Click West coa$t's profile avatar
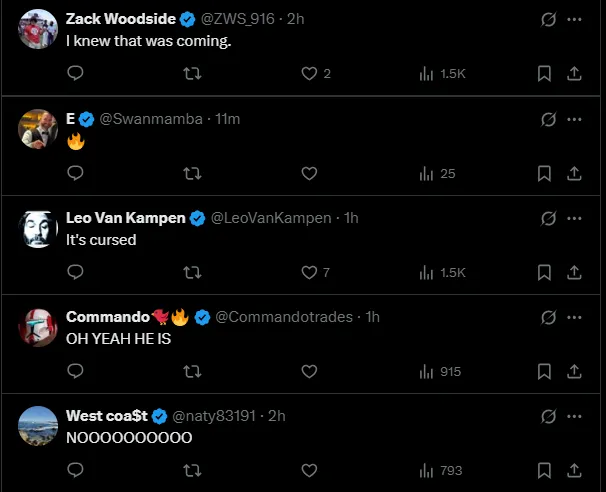606x492 pixels. 39,426
